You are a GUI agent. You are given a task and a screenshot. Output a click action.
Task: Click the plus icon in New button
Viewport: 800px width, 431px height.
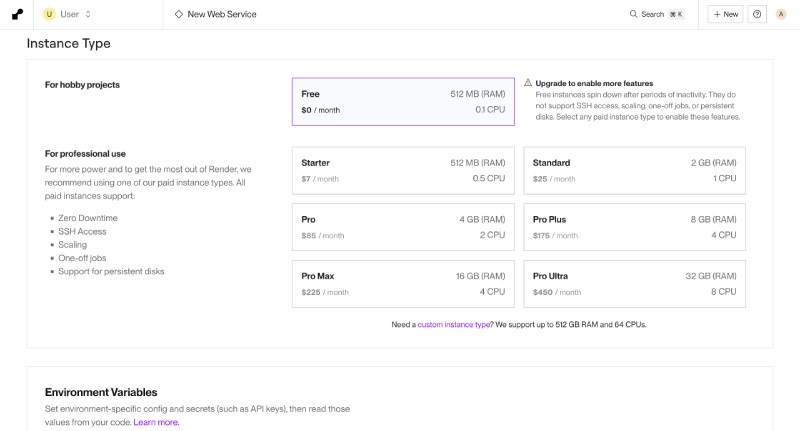[716, 14]
